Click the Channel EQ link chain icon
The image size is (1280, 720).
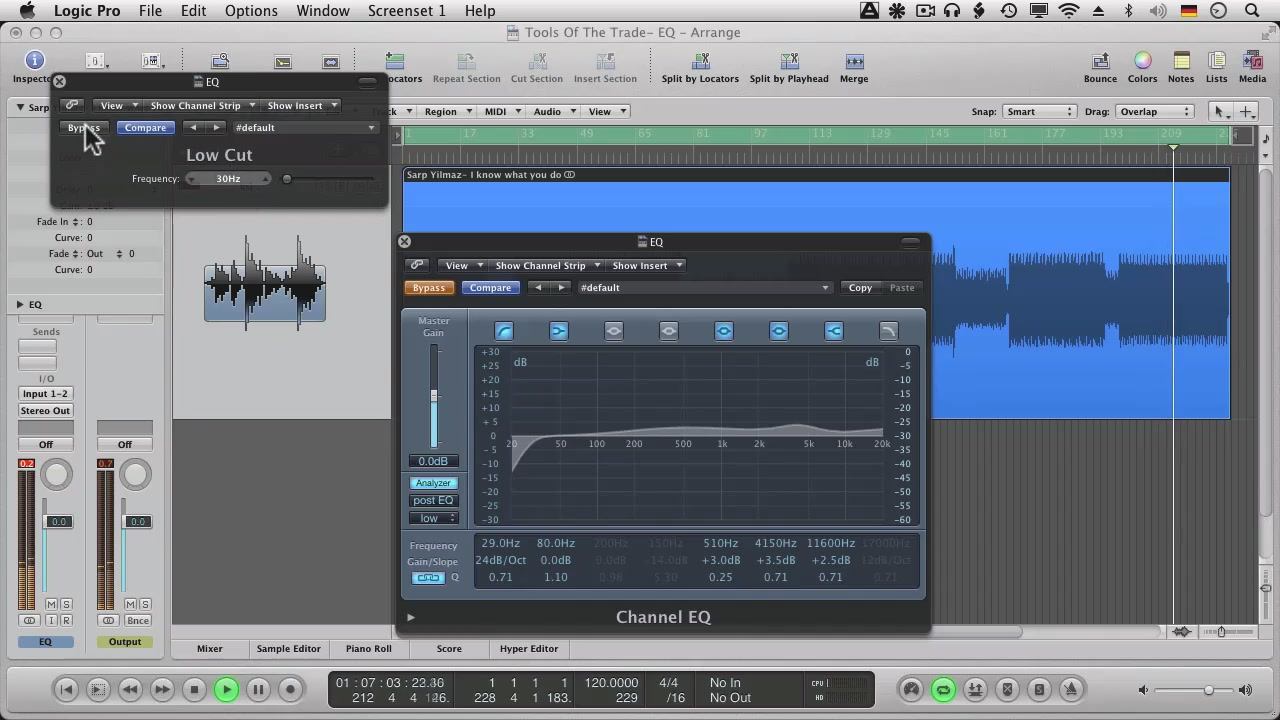tap(417, 265)
